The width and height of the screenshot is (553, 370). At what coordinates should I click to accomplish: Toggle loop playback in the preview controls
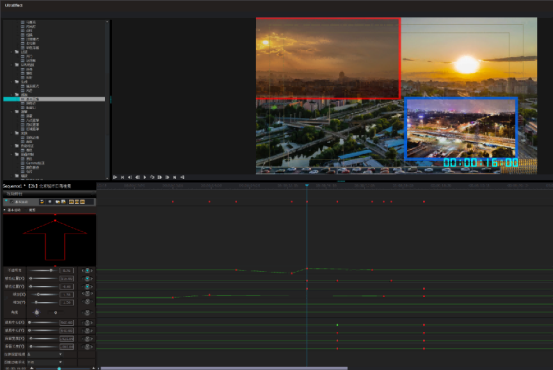click(x=152, y=177)
